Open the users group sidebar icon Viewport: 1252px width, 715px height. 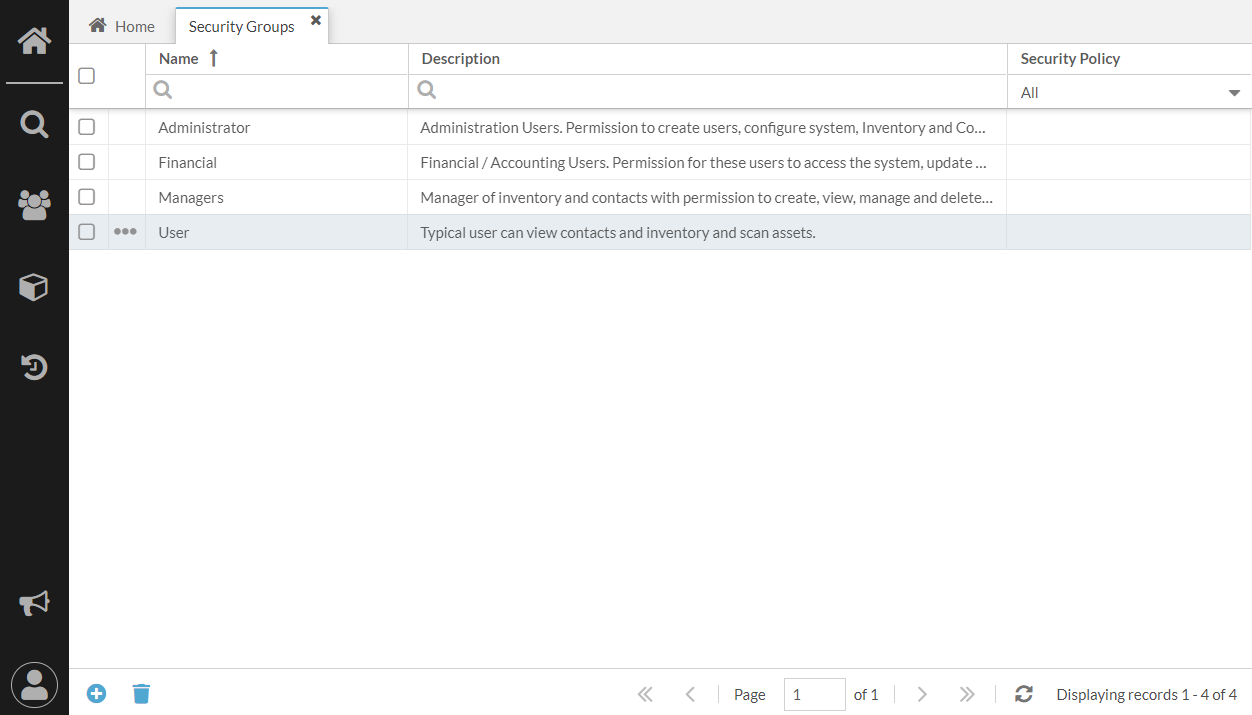(34, 205)
